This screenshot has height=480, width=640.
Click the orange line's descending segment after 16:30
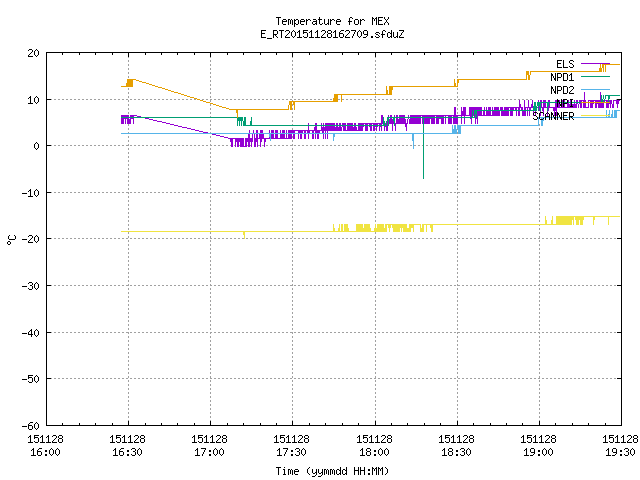184,95
